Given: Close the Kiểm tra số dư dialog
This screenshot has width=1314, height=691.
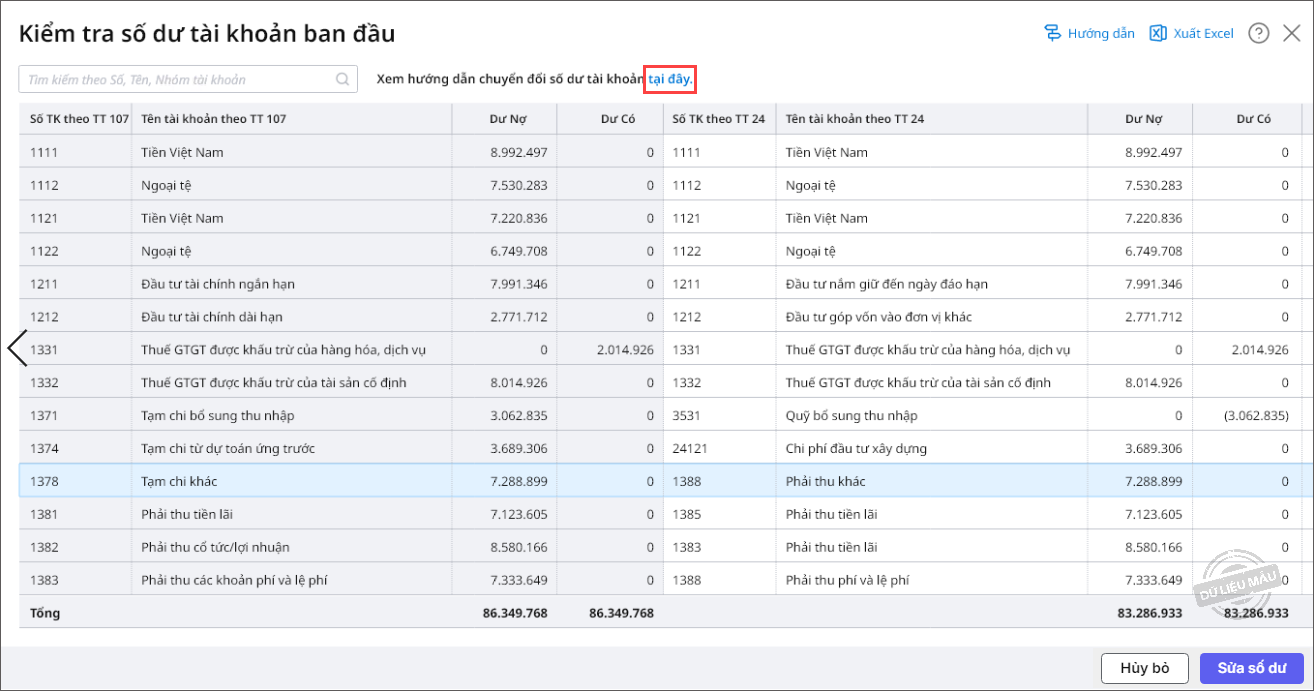Looking at the screenshot, I should [1291, 33].
